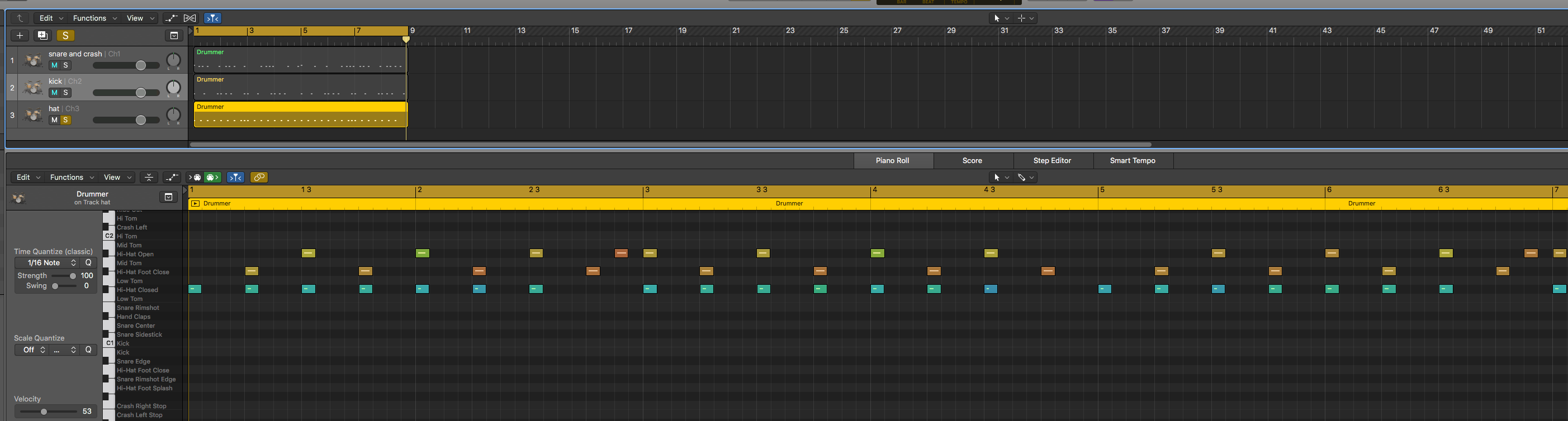Click the tracks area Catch Playhead button
This screenshot has height=421, width=1568.
pos(212,18)
